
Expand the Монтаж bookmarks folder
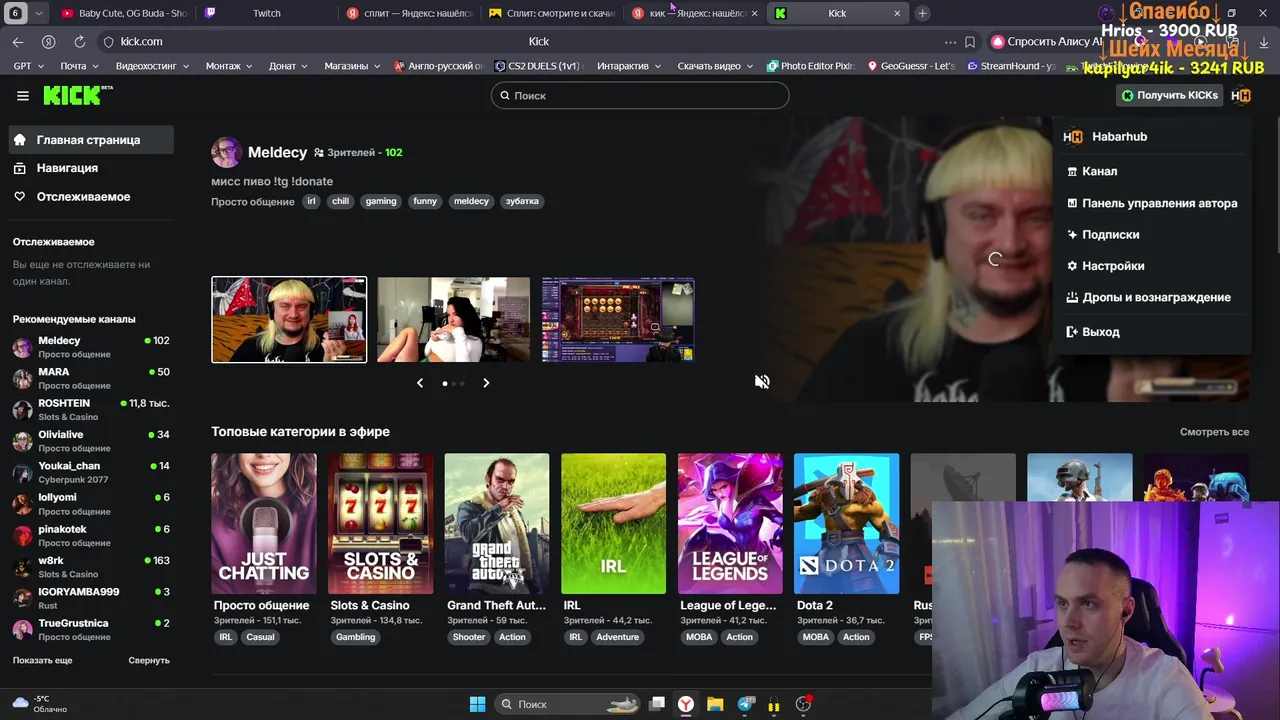pos(229,66)
